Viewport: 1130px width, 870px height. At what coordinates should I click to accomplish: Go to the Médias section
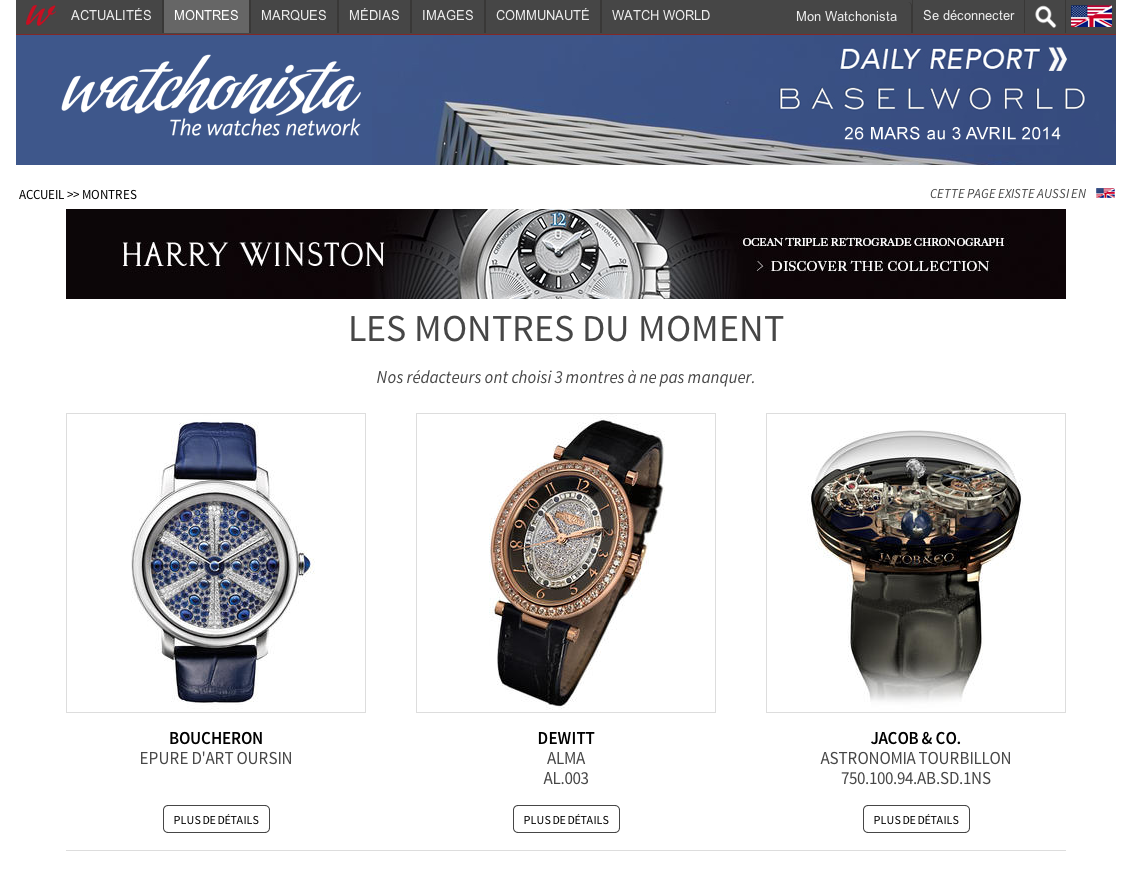click(374, 16)
